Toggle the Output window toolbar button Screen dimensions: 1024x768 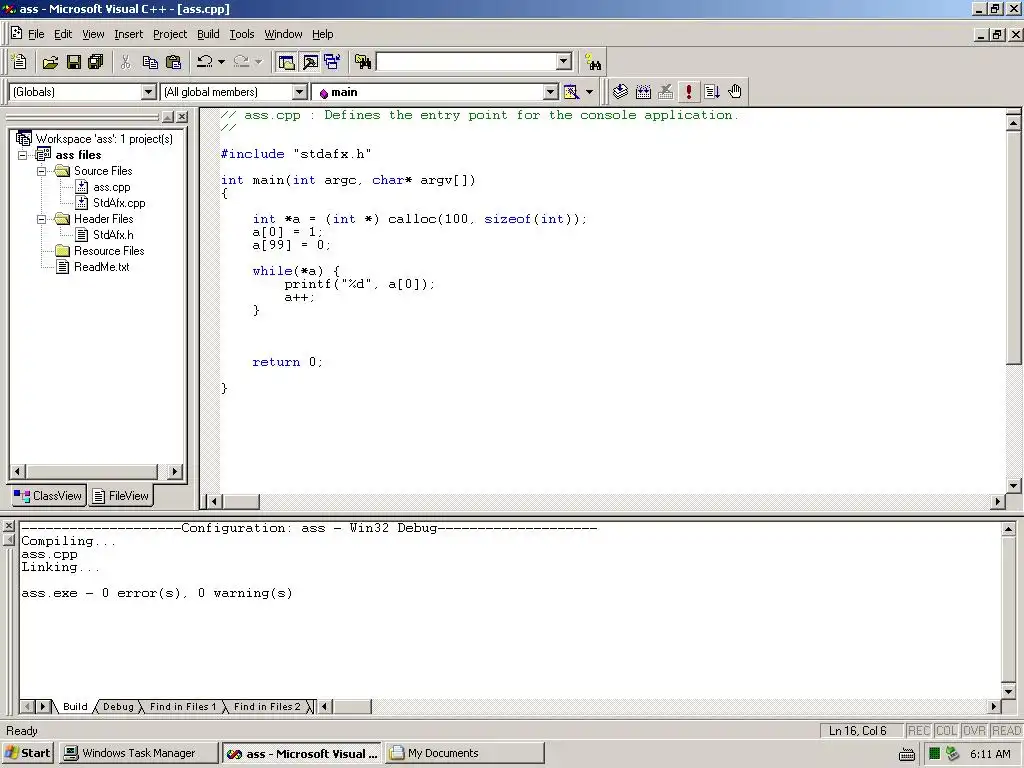(310, 62)
